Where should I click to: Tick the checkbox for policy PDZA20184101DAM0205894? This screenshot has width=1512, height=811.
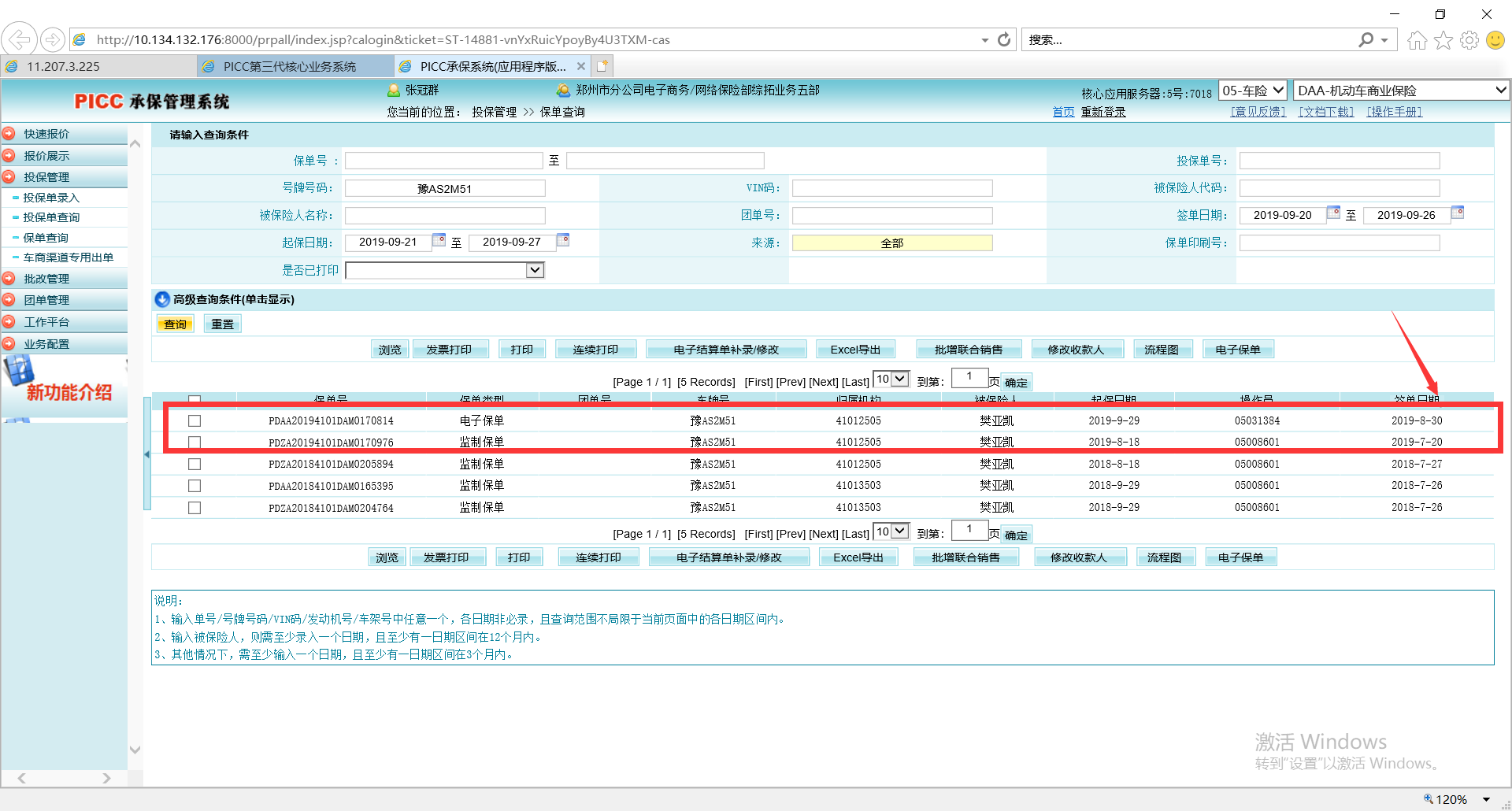(x=195, y=465)
